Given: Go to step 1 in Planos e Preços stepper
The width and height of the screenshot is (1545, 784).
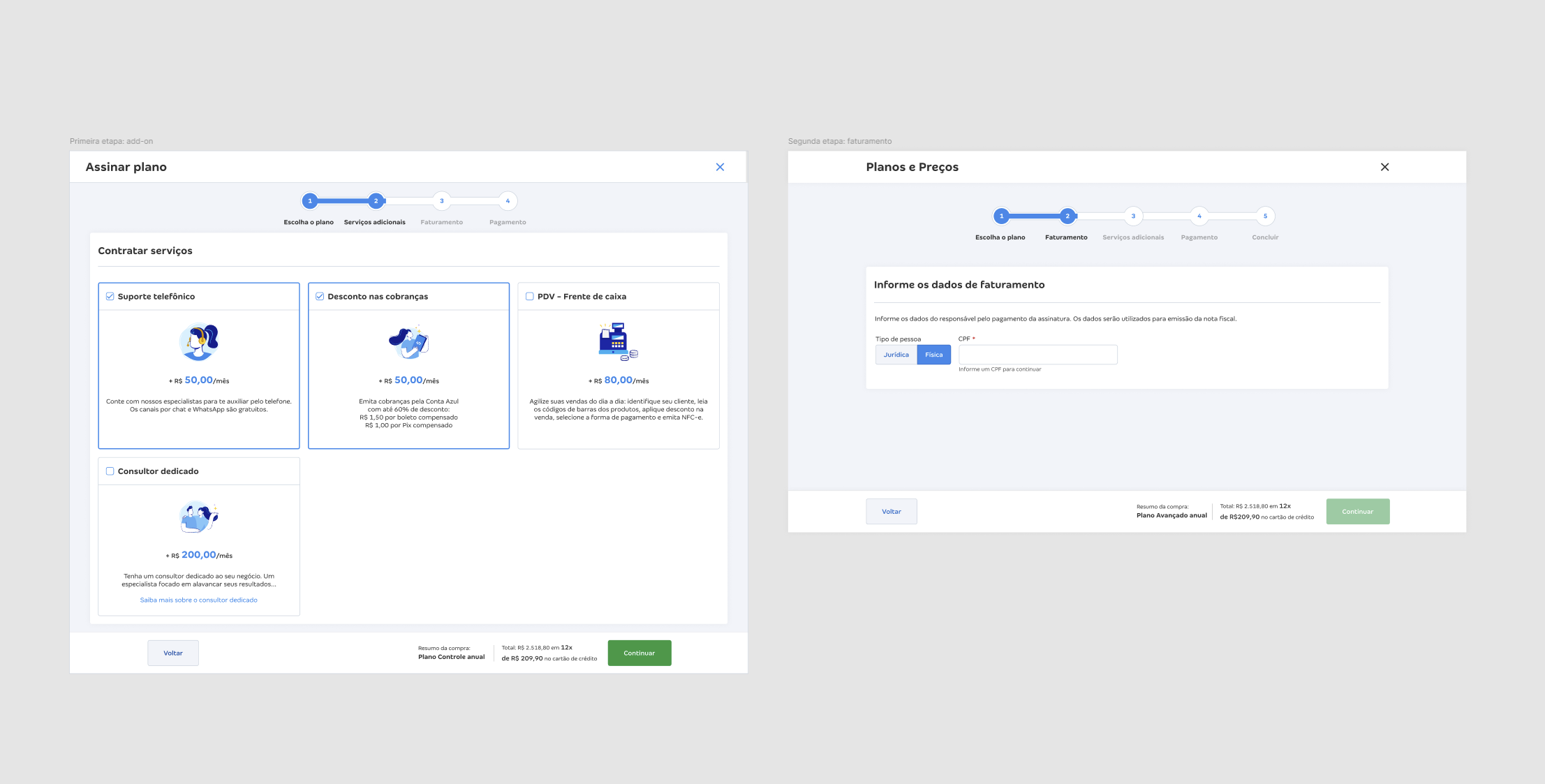Looking at the screenshot, I should (1001, 216).
